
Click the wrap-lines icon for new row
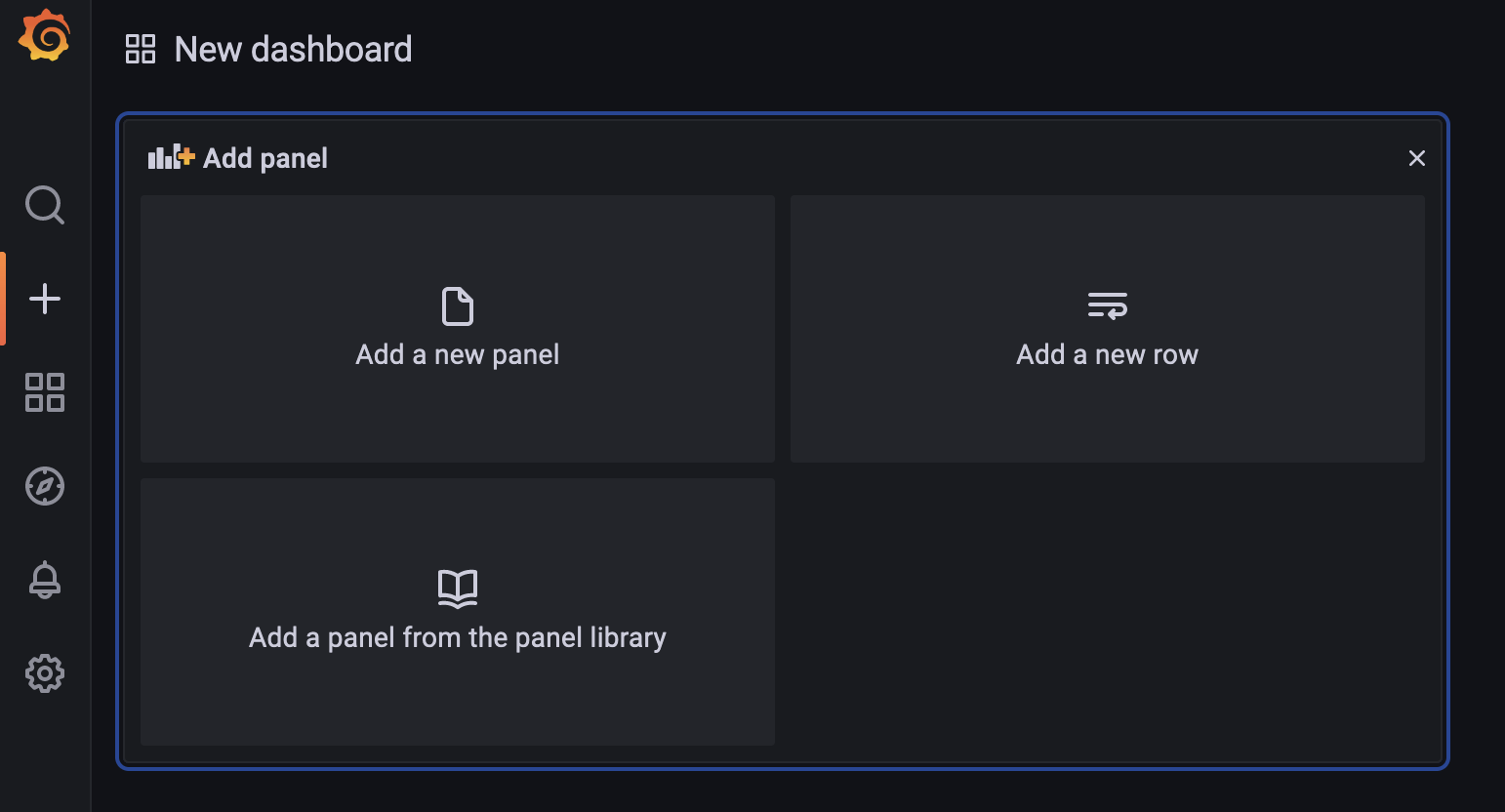[1108, 305]
